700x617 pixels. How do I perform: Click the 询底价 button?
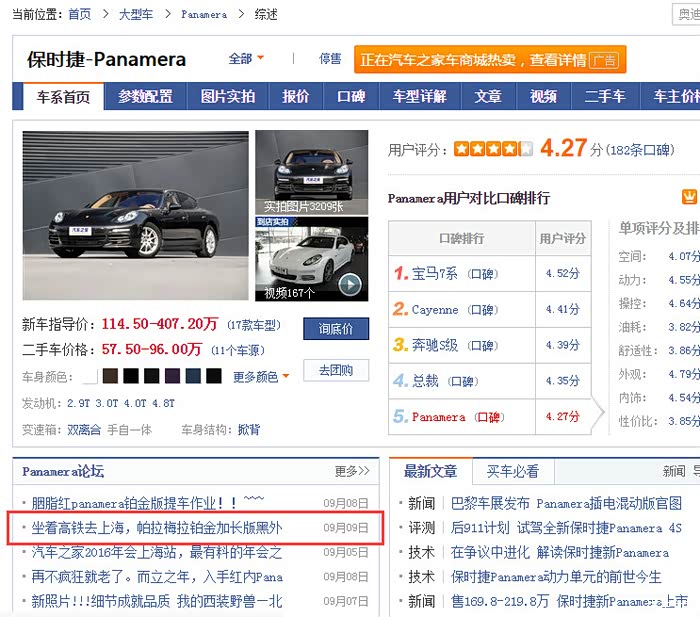(x=336, y=329)
